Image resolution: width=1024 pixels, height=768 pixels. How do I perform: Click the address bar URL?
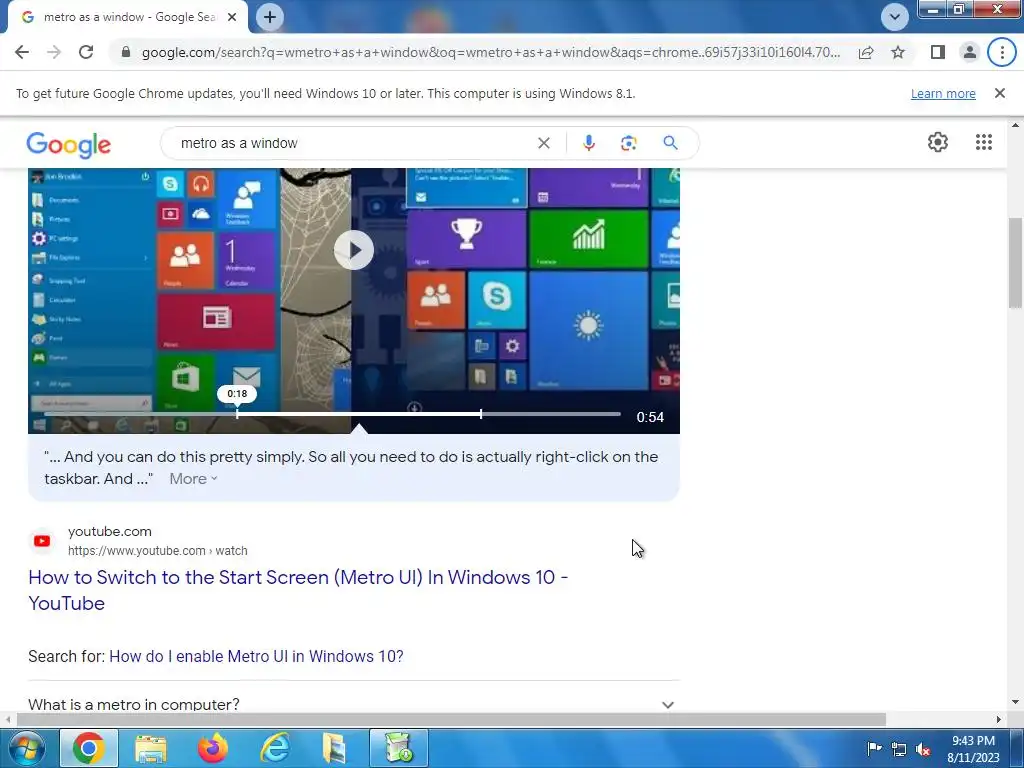coord(490,52)
